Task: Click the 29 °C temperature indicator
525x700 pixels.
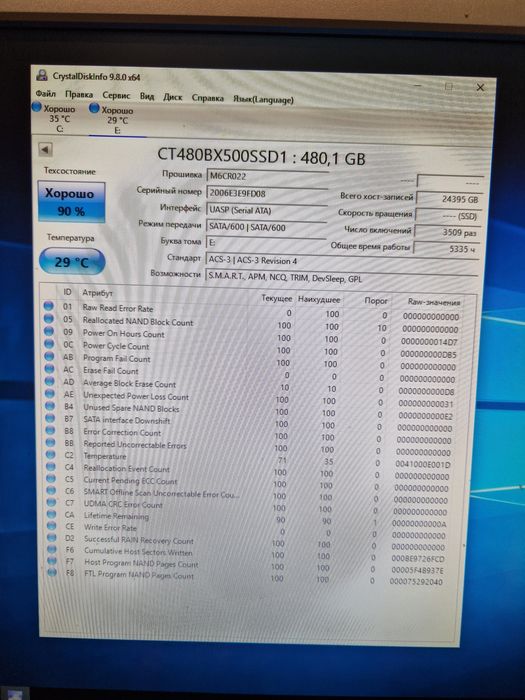Action: 72,262
